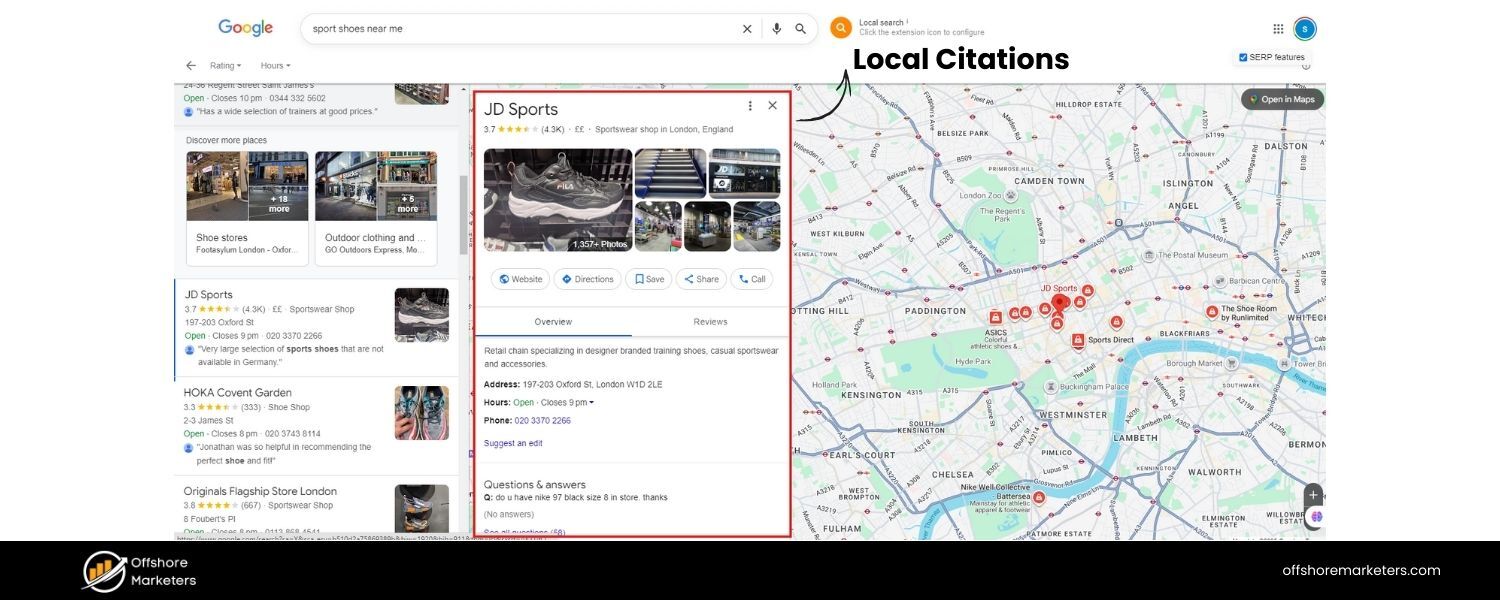
Task: Click the map zoom-in plus icon
Action: (x=1312, y=494)
